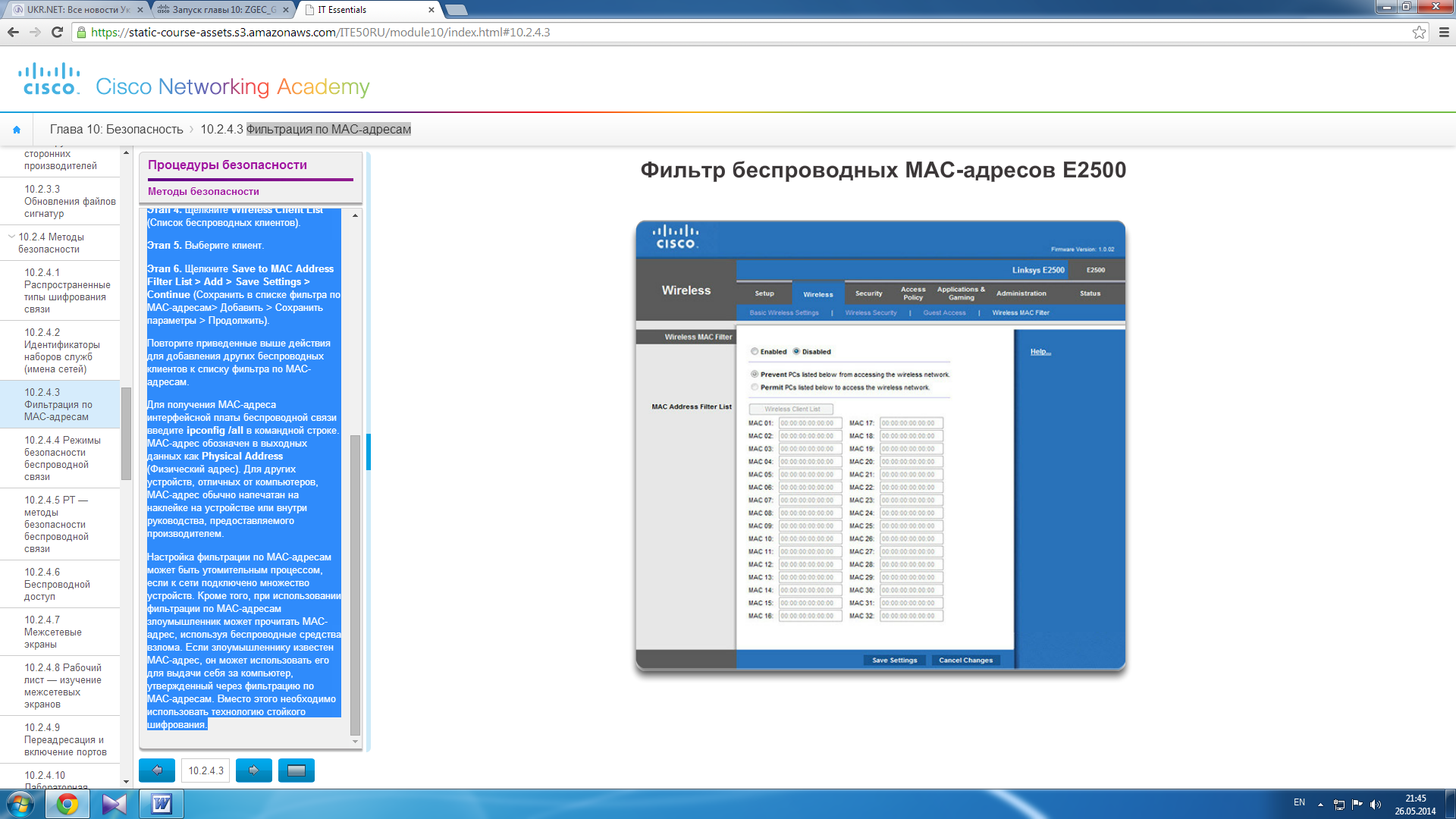Open the Windows Start button
The width and height of the screenshot is (1456, 819).
click(20, 804)
